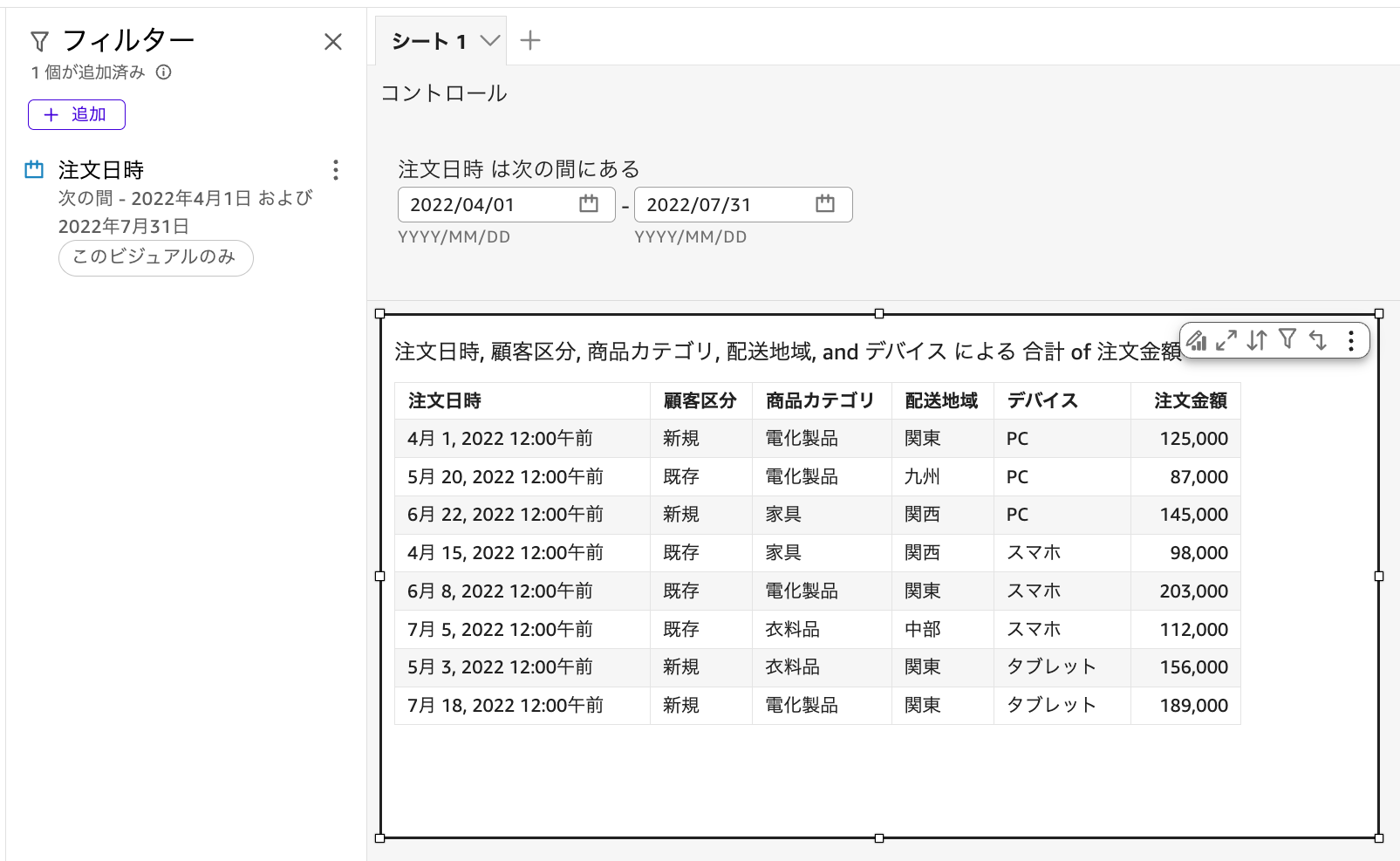Click the drill-back arrow icon on the visual toolbar

click(x=1319, y=341)
